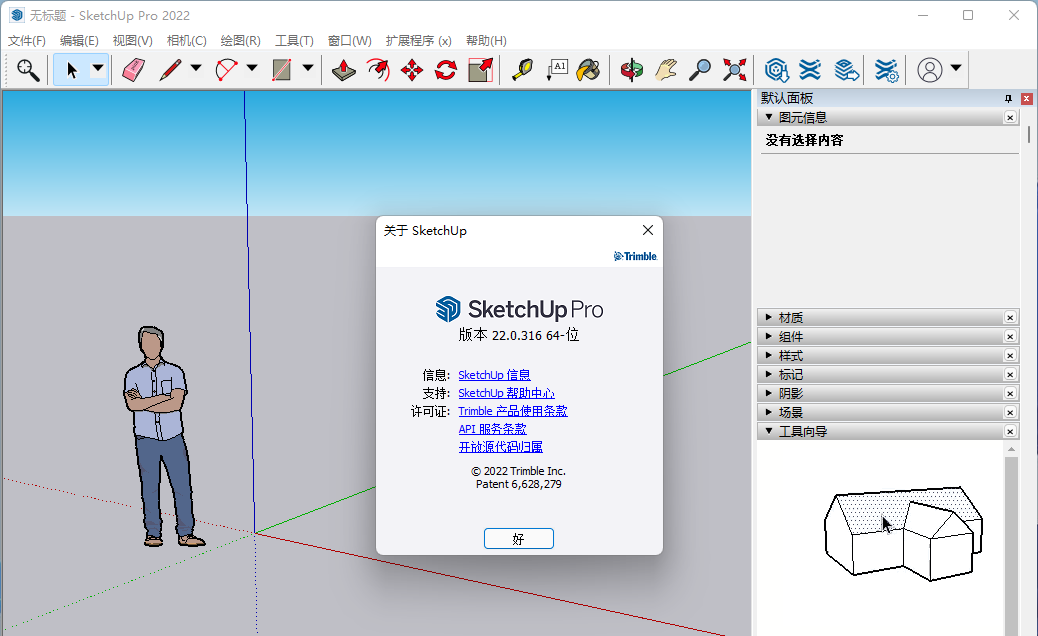Open the Trimble 产品使用条款 link
The width and height of the screenshot is (1038, 636).
tap(513, 411)
